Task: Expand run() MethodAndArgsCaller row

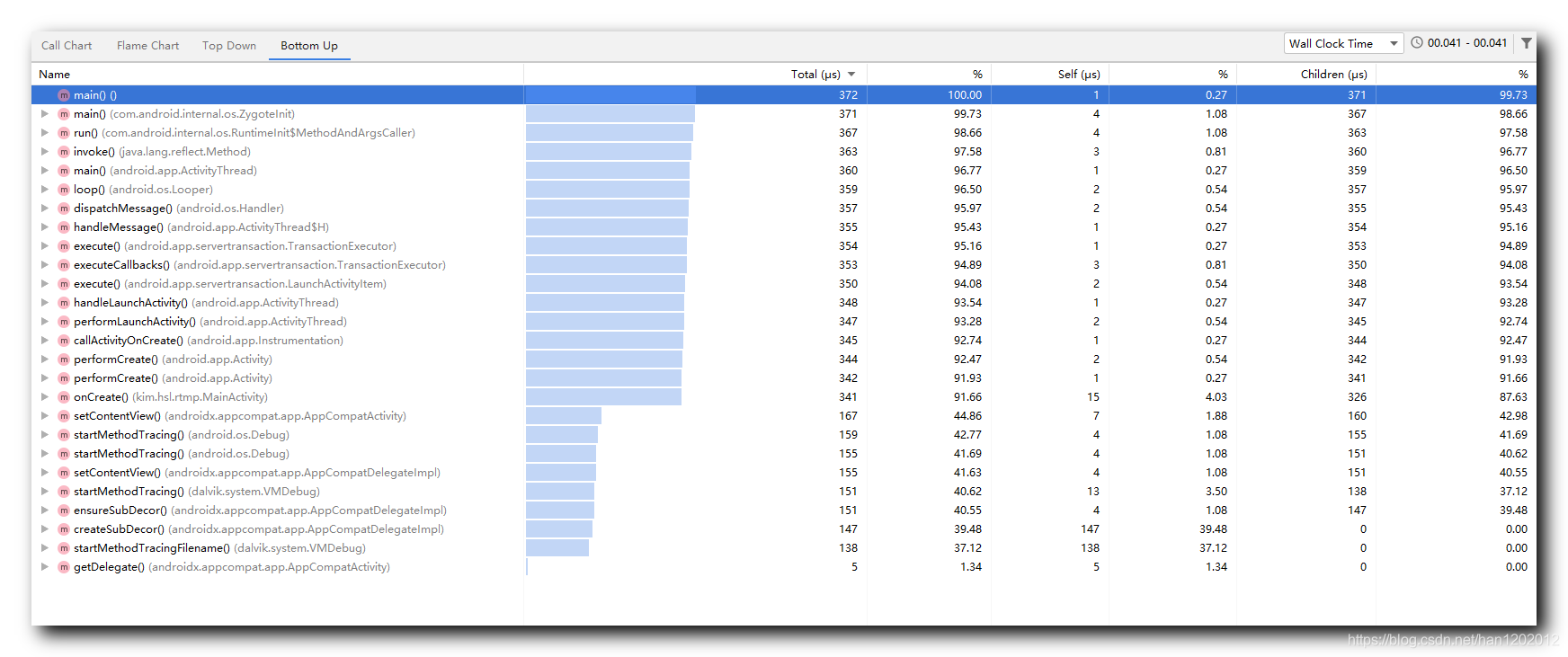Action: pyautogui.click(x=44, y=133)
